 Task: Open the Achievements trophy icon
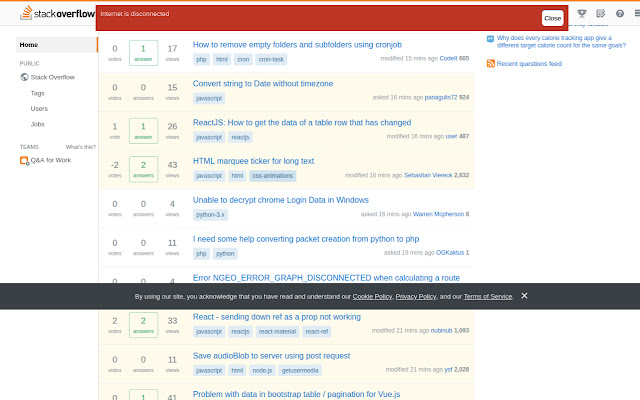(x=582, y=14)
